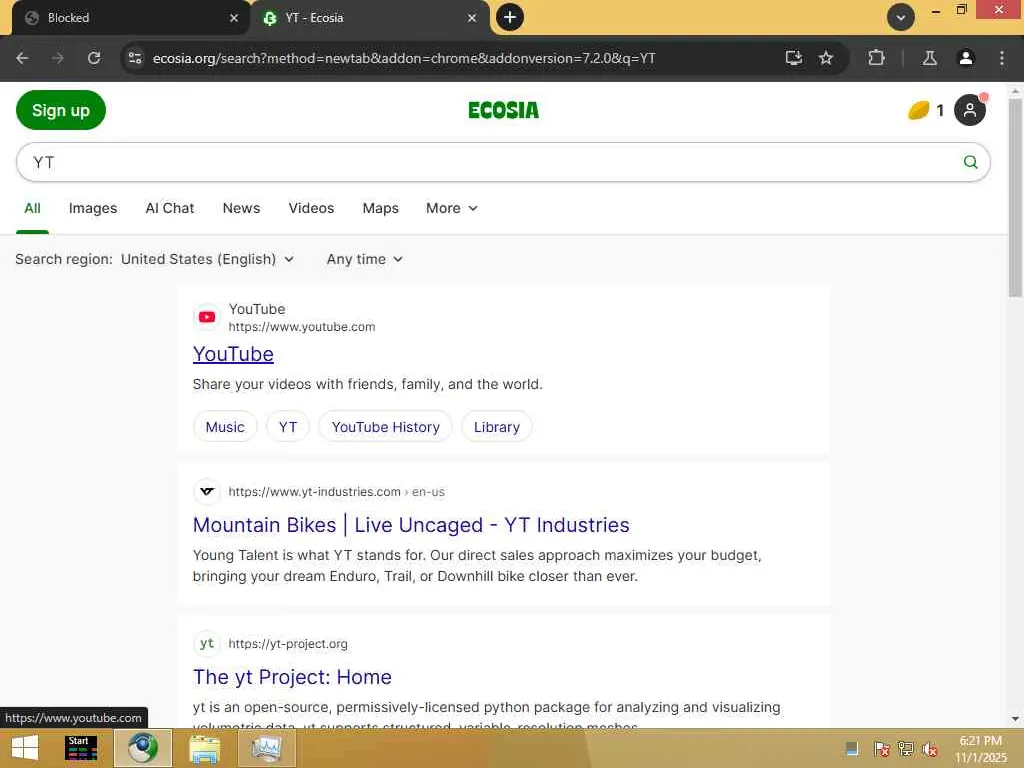Switch to Images results
This screenshot has height=768, width=1024.
(93, 208)
